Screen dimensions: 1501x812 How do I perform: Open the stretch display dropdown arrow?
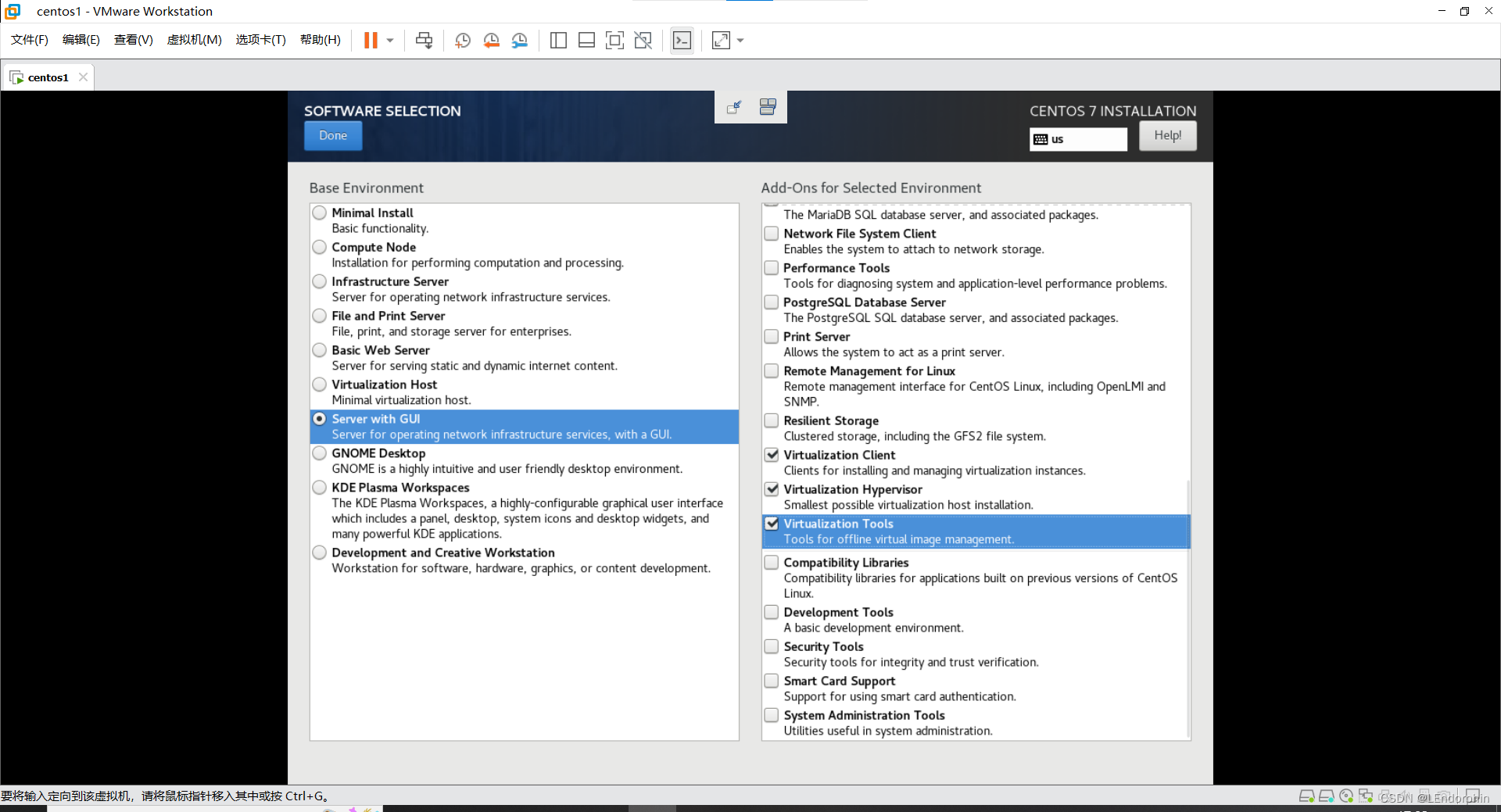pyautogui.click(x=740, y=40)
